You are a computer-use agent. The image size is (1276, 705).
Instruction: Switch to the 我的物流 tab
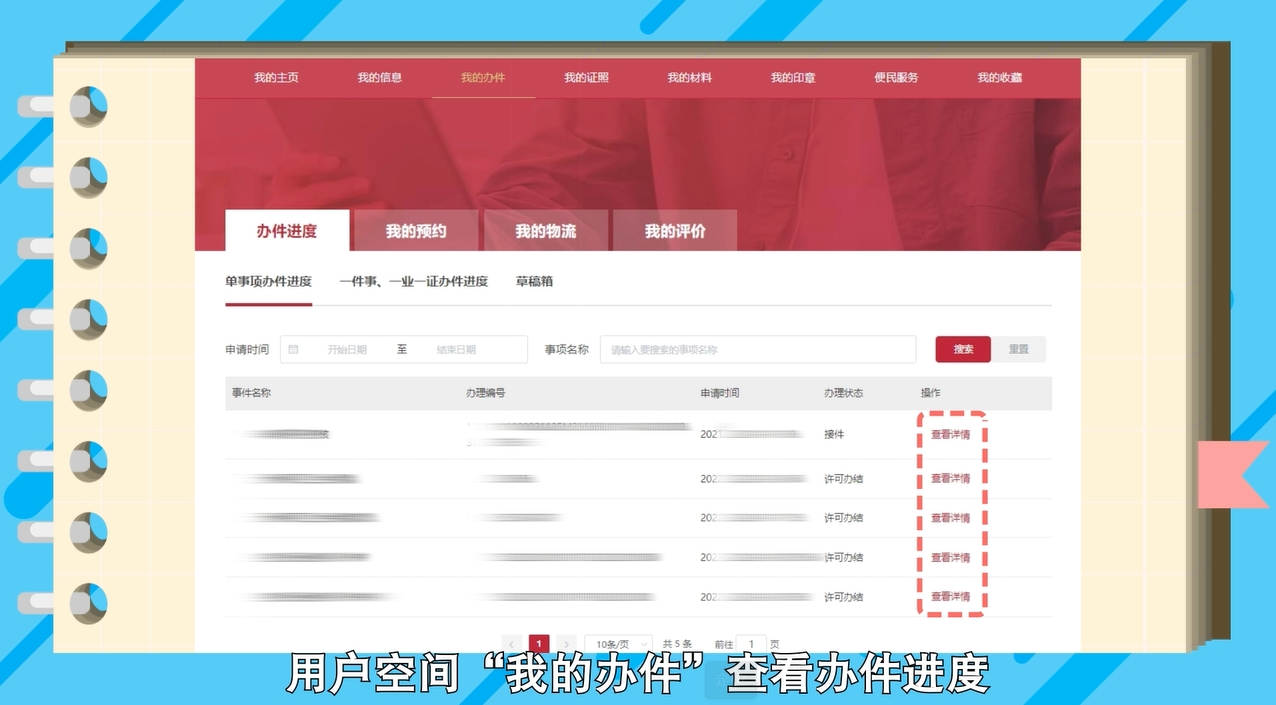tap(546, 230)
